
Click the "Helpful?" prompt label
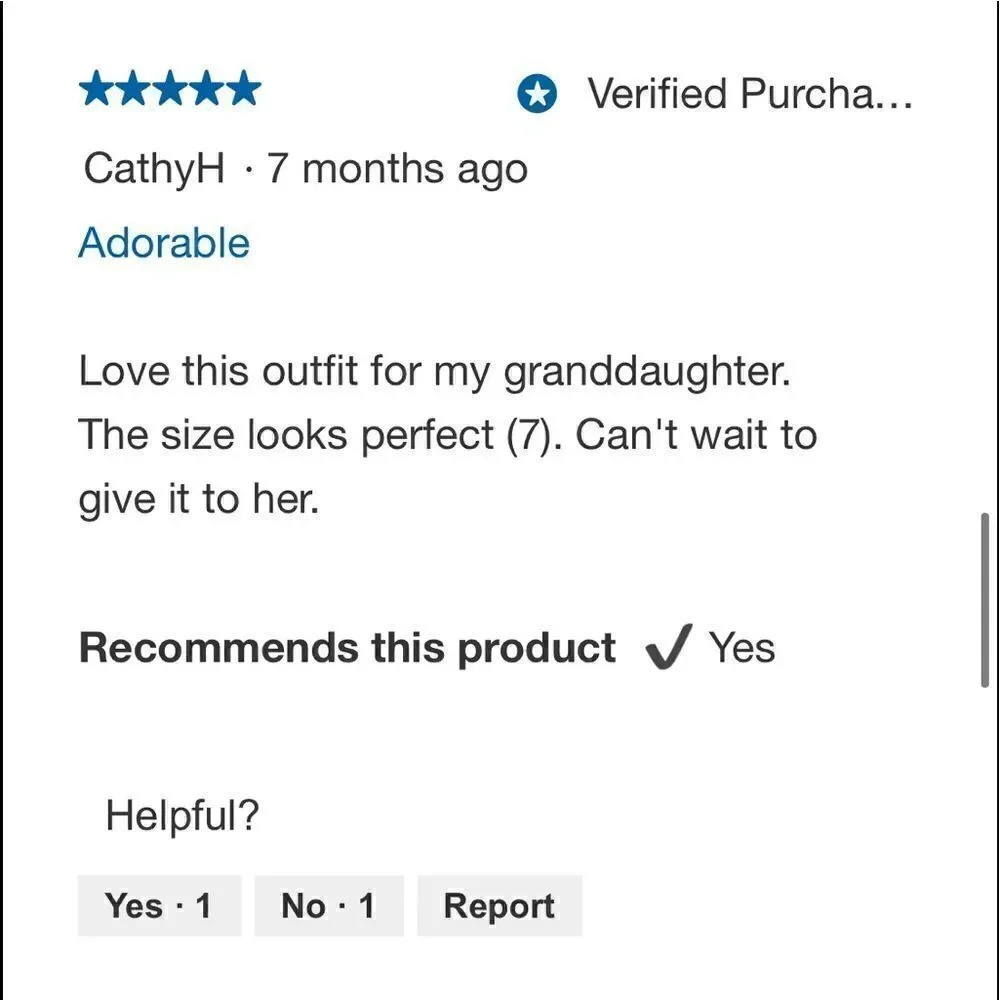[x=182, y=815]
